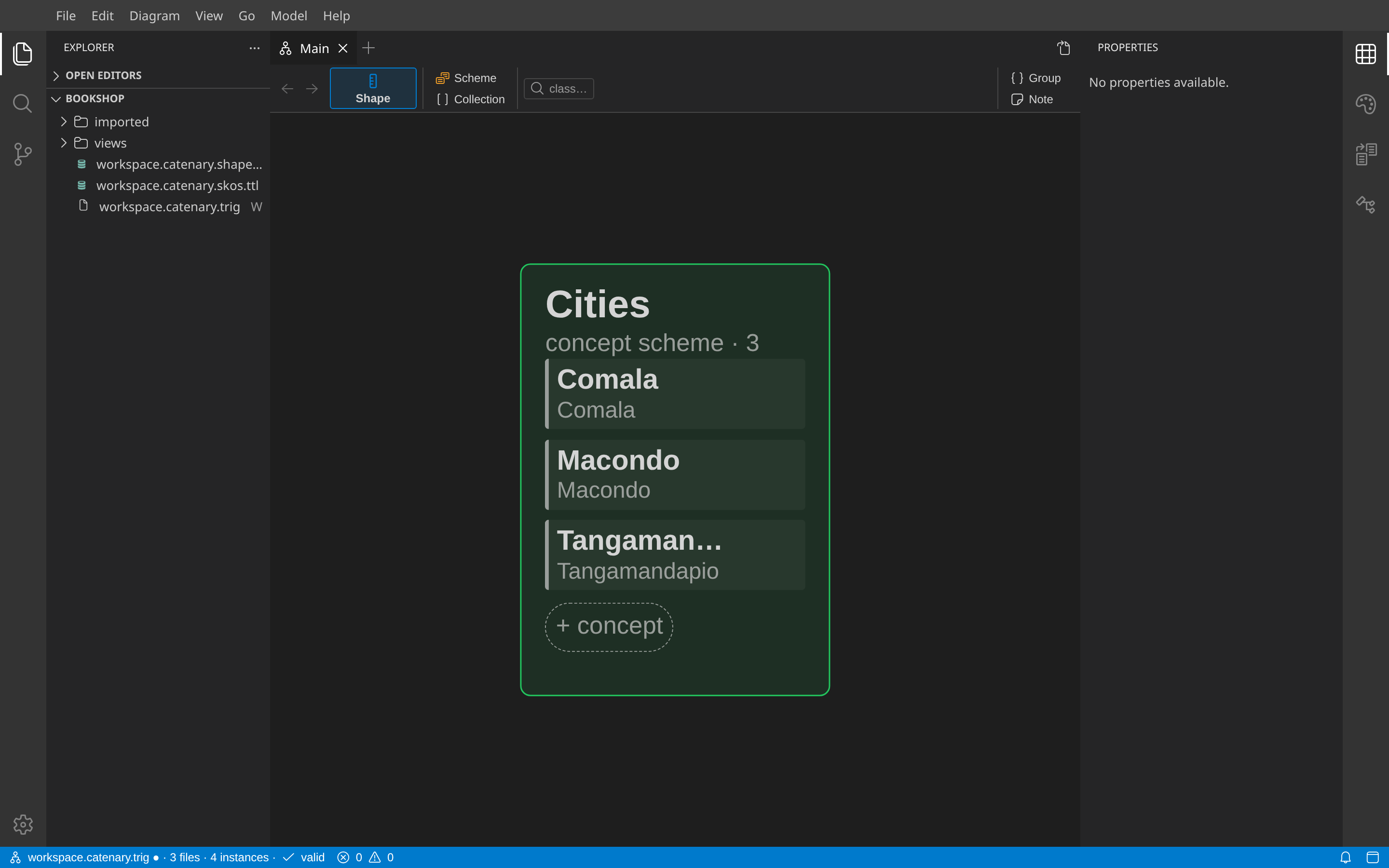This screenshot has width=1389, height=868.
Task: Expand the imported folder
Action: click(158, 122)
